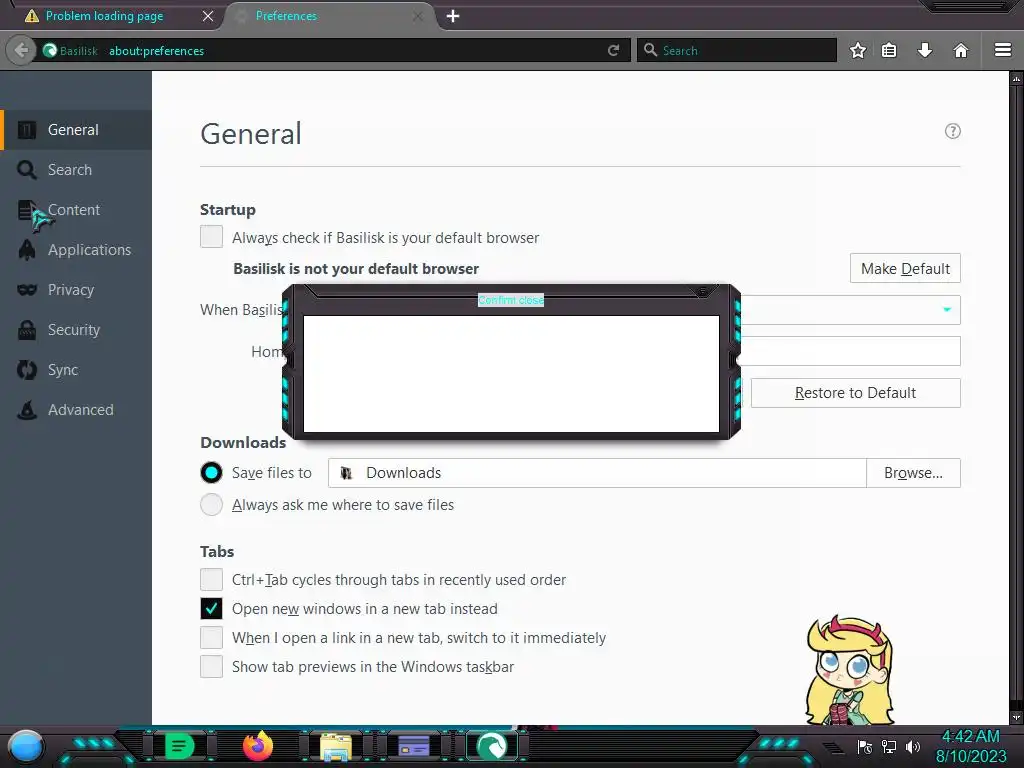The image size is (1024, 768).
Task: Open the Security preferences category
Action: click(76, 330)
